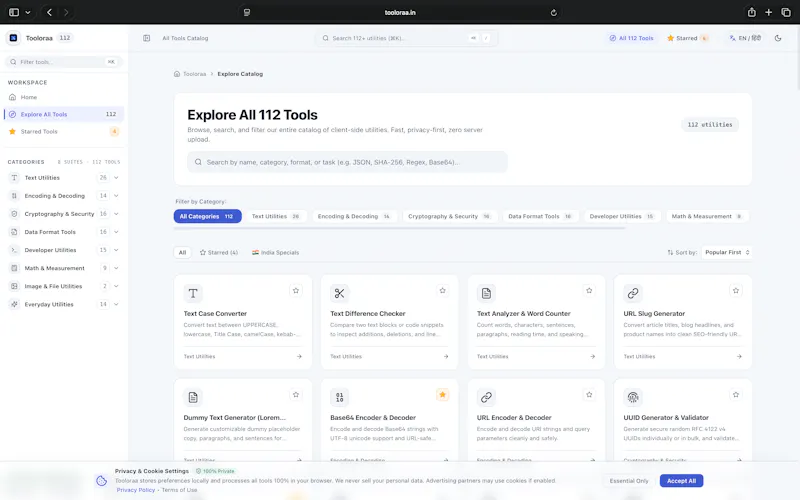Click the scissors icon for Text Difference Checker

click(x=339, y=293)
